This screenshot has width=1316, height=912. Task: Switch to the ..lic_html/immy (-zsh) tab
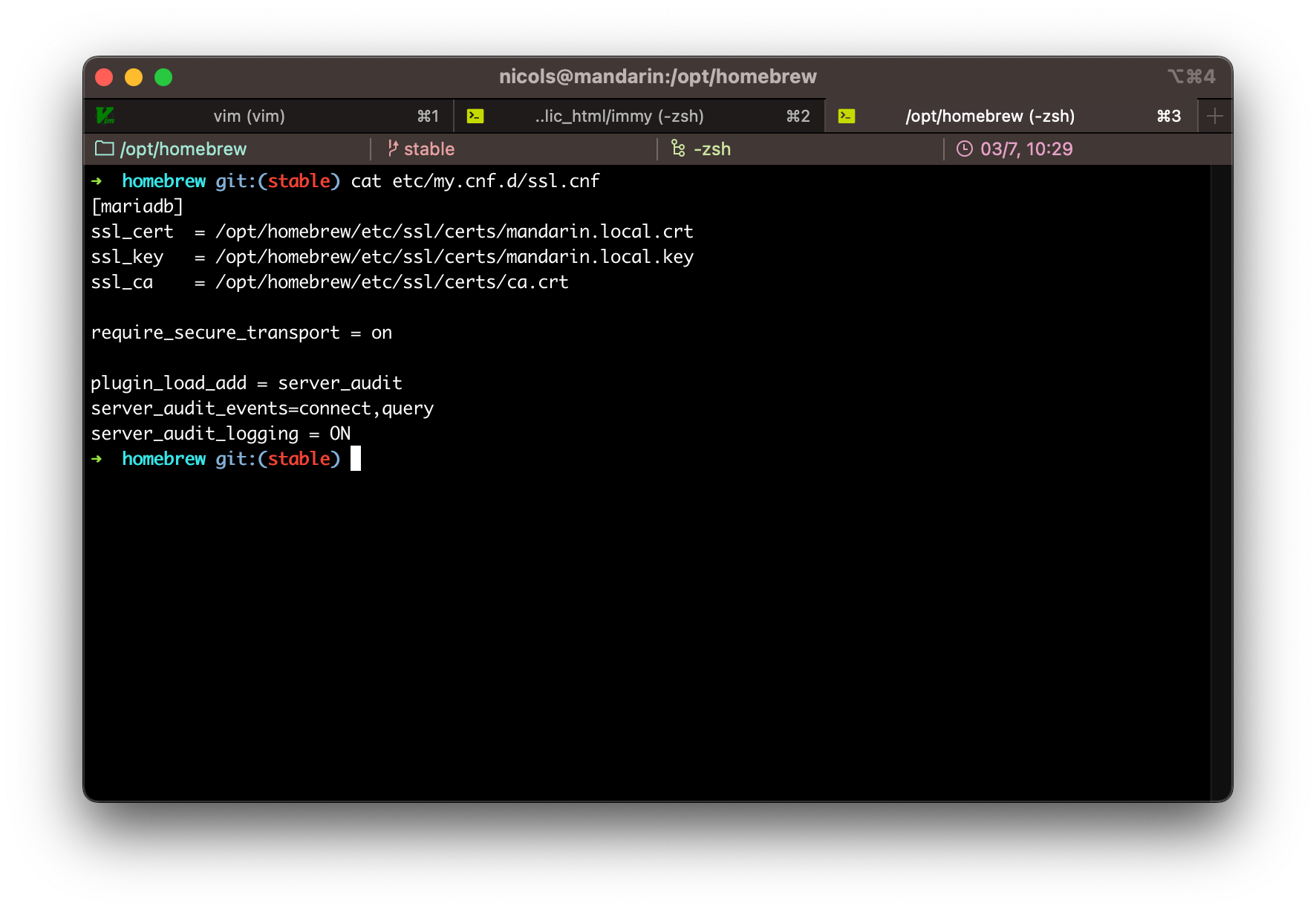click(x=639, y=116)
